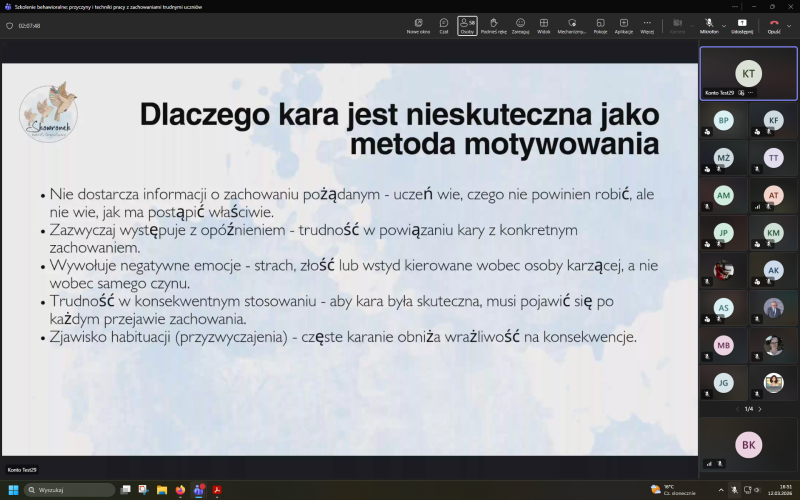Viewport: 800px width, 500px height.
Task: Open the Czat chat panel
Action: [443, 25]
